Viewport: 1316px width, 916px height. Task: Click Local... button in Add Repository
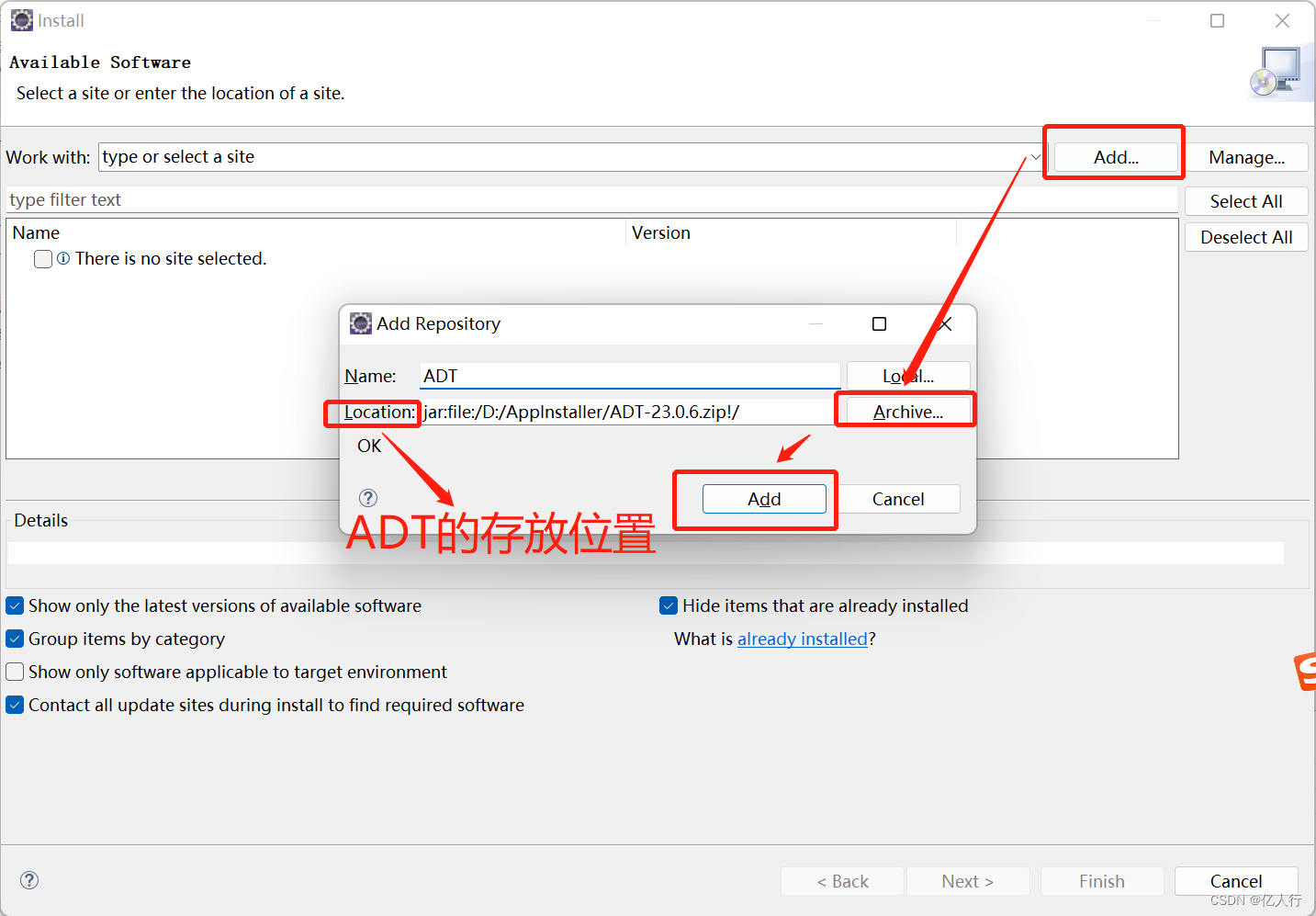click(908, 376)
